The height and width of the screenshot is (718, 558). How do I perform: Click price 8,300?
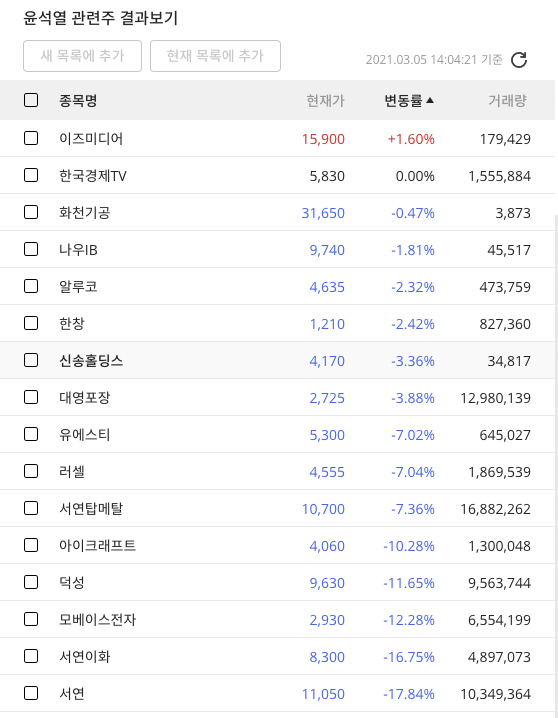tap(327, 658)
